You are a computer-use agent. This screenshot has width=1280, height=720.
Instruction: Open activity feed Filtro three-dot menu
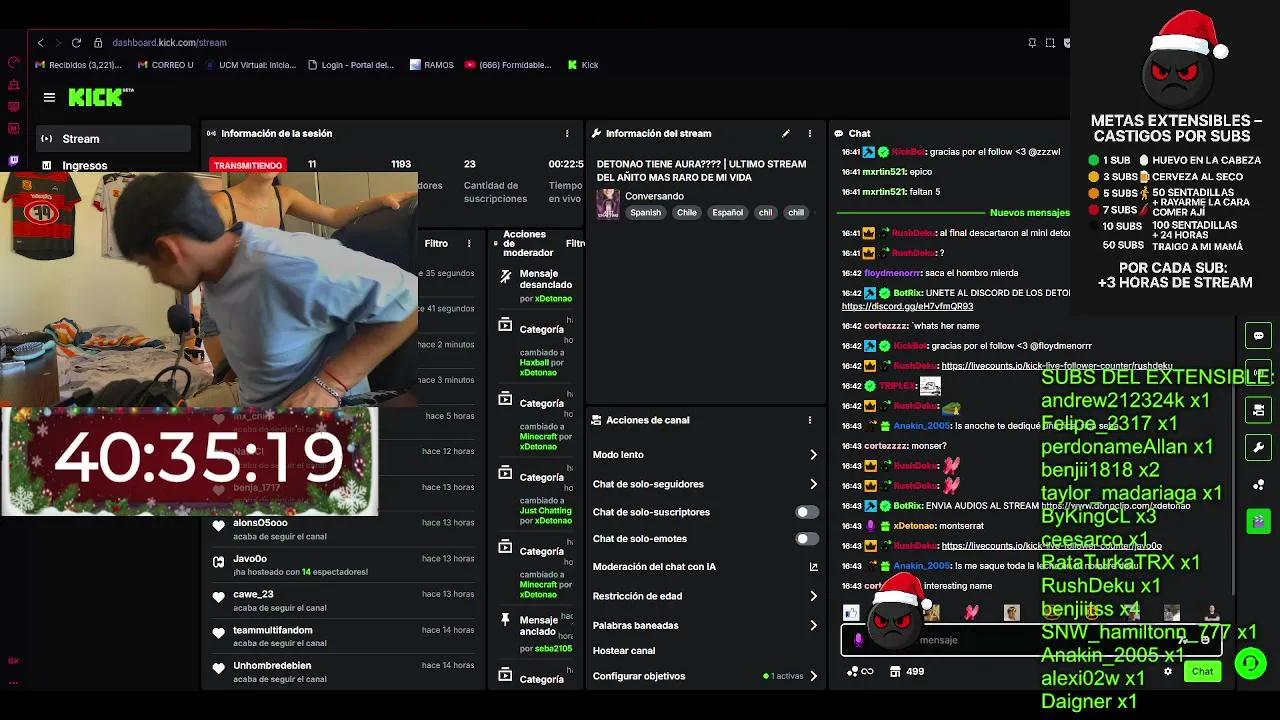point(469,243)
